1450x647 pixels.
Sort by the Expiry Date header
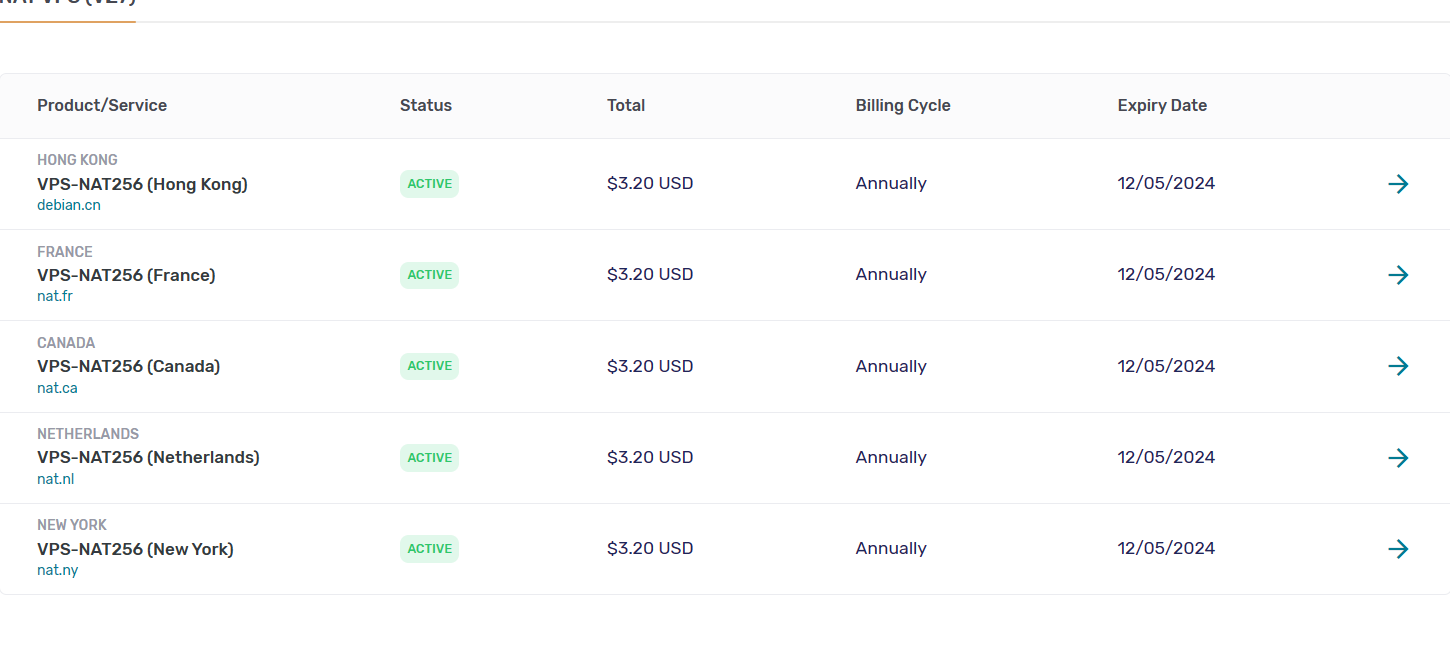(1162, 106)
